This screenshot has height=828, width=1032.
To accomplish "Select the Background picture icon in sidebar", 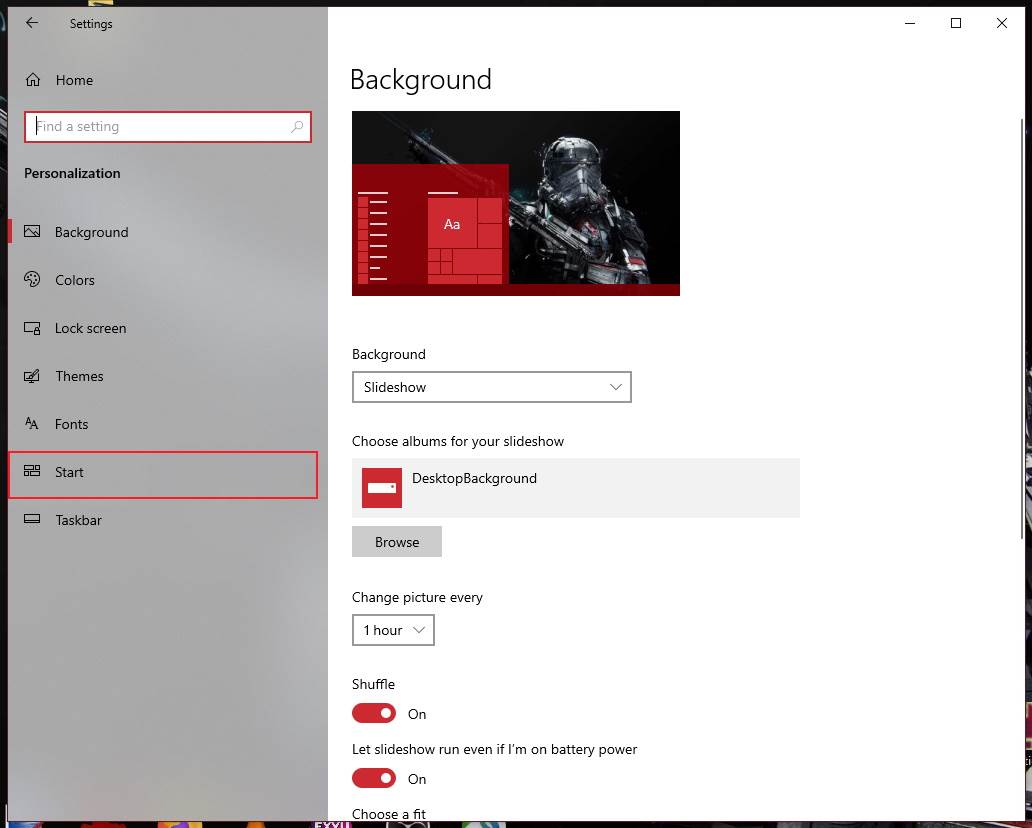I will [33, 232].
